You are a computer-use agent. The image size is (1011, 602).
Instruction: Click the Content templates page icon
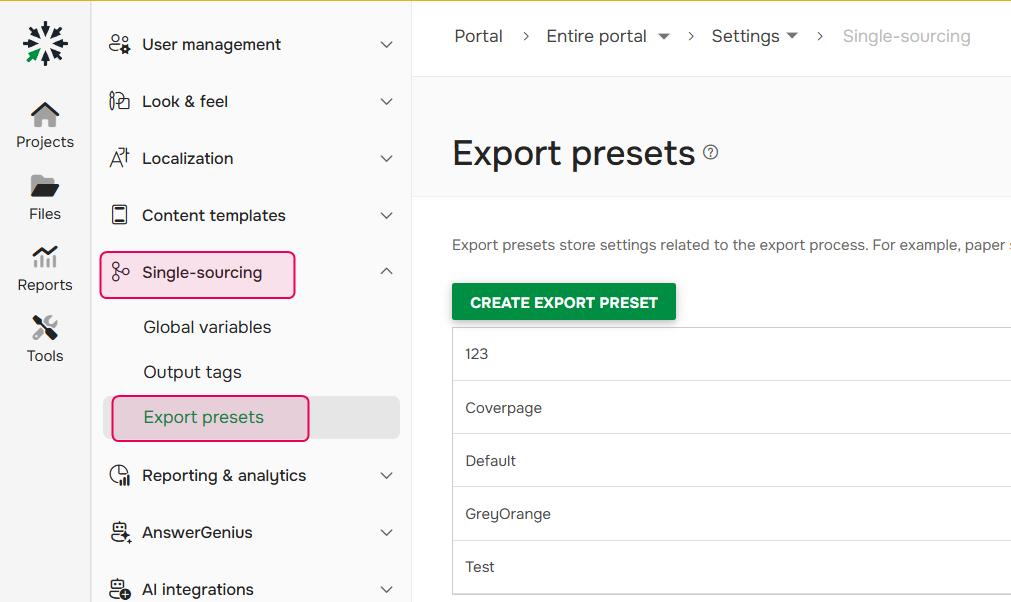point(119,215)
